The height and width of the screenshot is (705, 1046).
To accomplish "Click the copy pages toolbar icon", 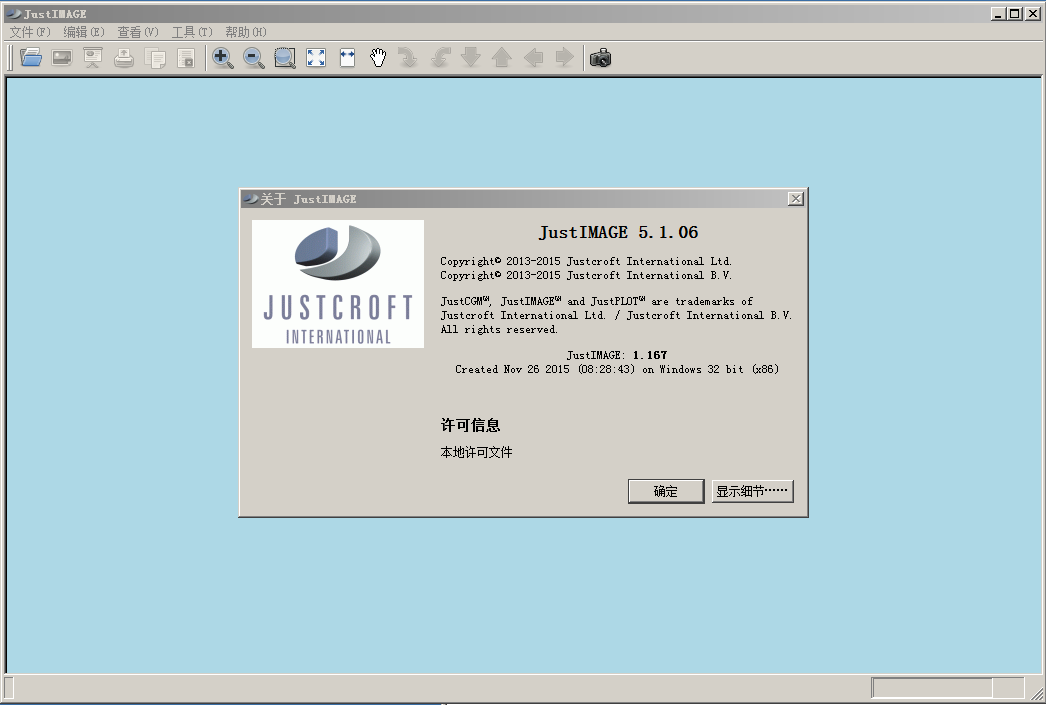I will click(155, 58).
